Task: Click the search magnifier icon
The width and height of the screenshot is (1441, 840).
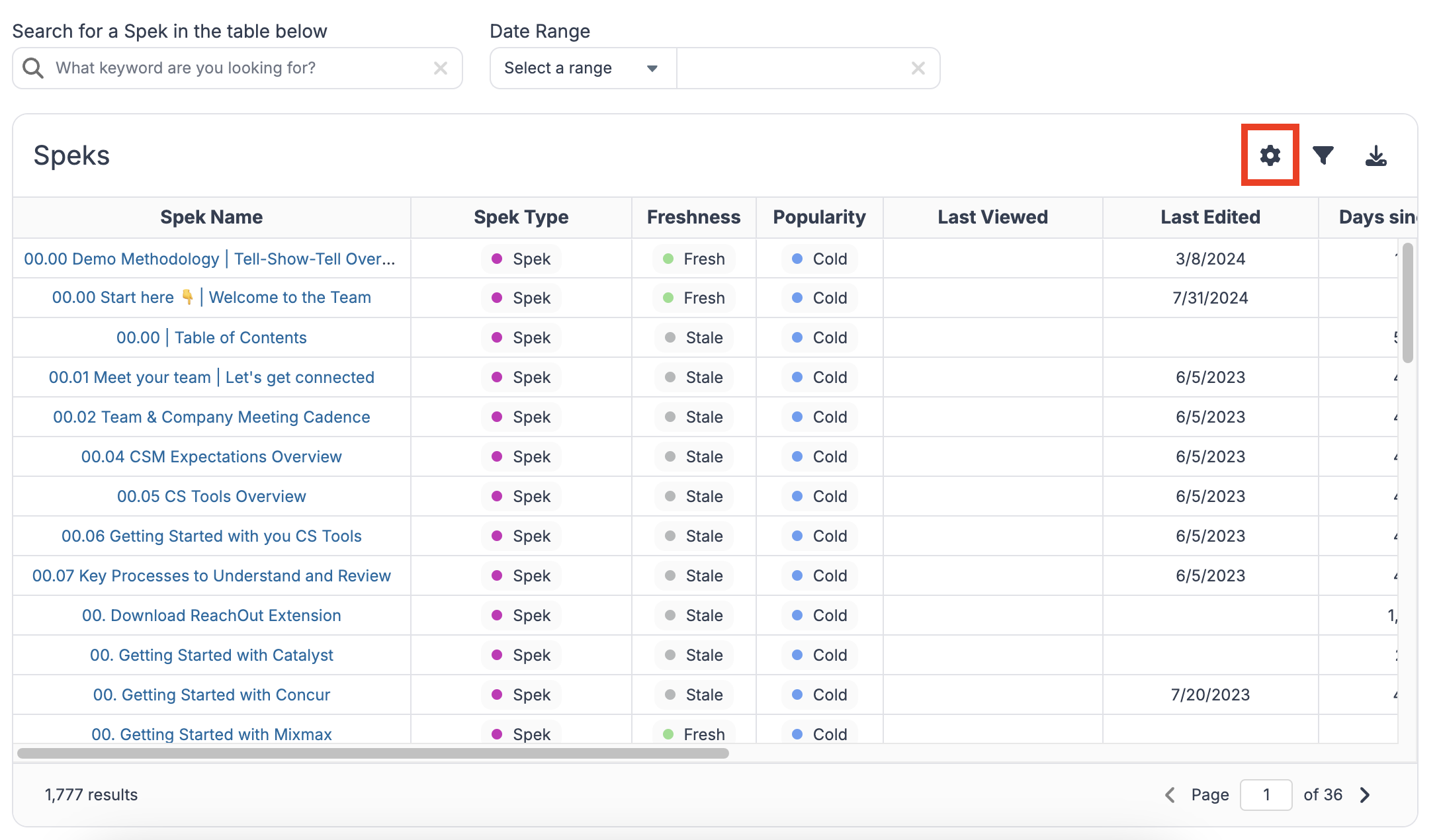Action: click(x=33, y=67)
